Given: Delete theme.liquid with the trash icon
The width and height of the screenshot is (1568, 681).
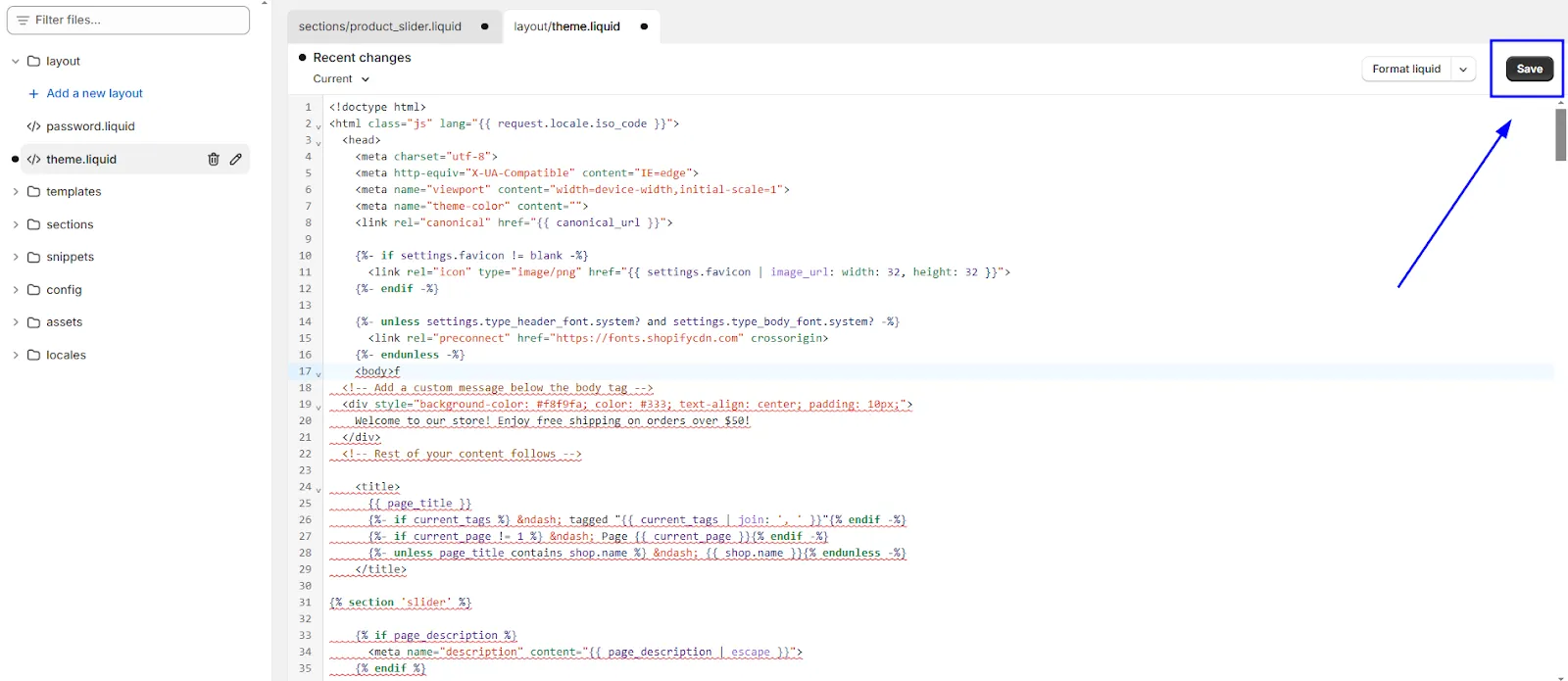Looking at the screenshot, I should (x=213, y=159).
